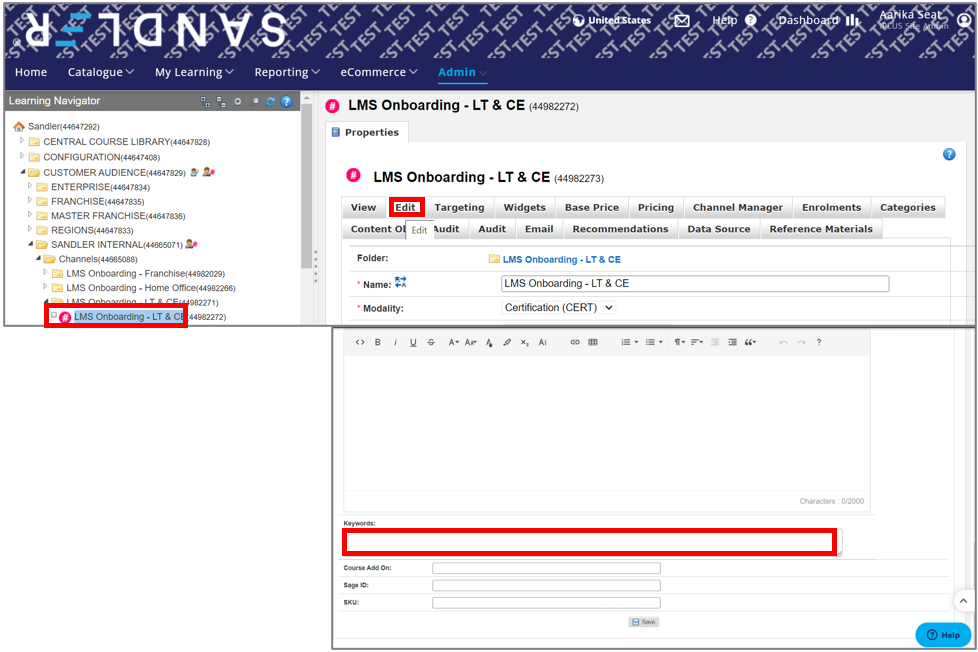The height and width of the screenshot is (652, 978).
Task: Click the Learning Navigator help icon
Action: [x=286, y=101]
